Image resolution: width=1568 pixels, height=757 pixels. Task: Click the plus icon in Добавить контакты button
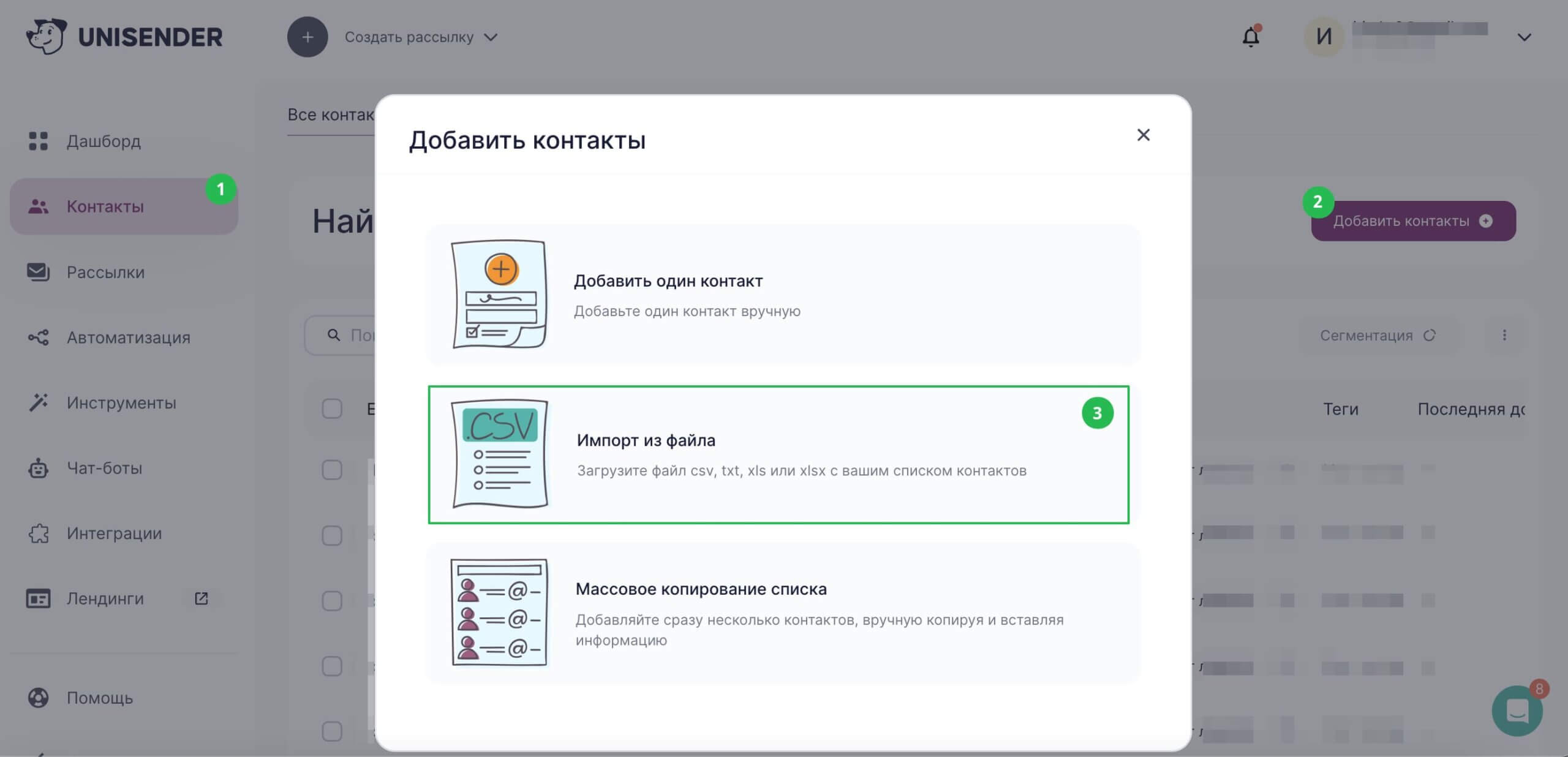coord(1486,221)
